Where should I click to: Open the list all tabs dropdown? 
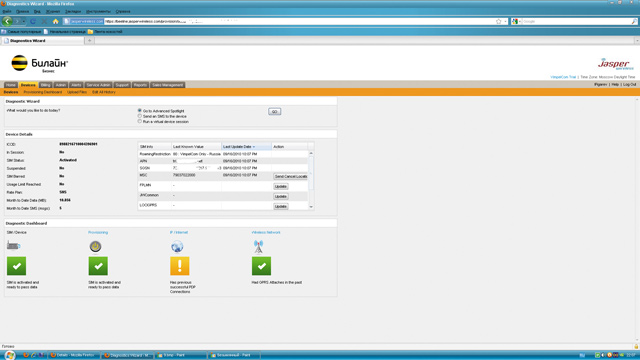[x=637, y=40]
